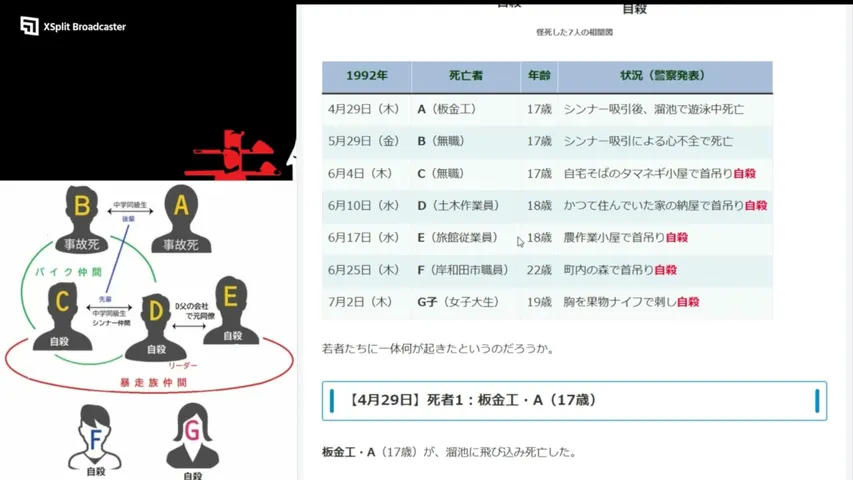Viewport: 853px width, 480px height.
Task: Click the 死亡者 table header
Action: coord(466,76)
